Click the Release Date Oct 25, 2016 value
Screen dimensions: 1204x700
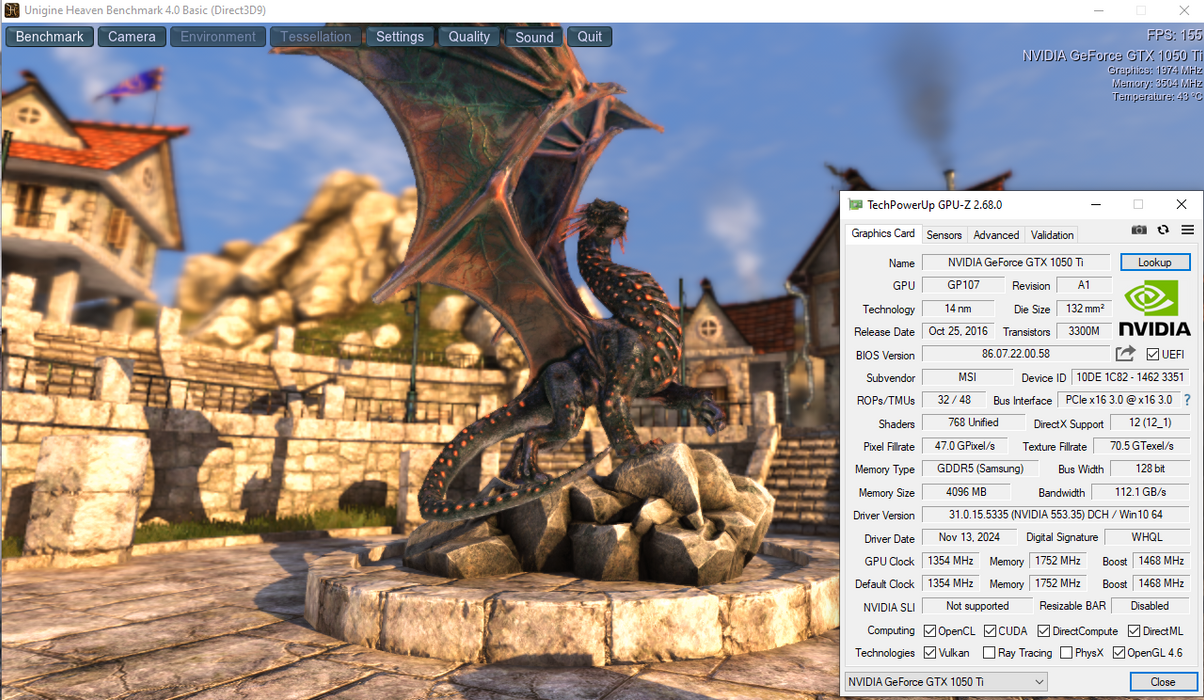tap(958, 331)
